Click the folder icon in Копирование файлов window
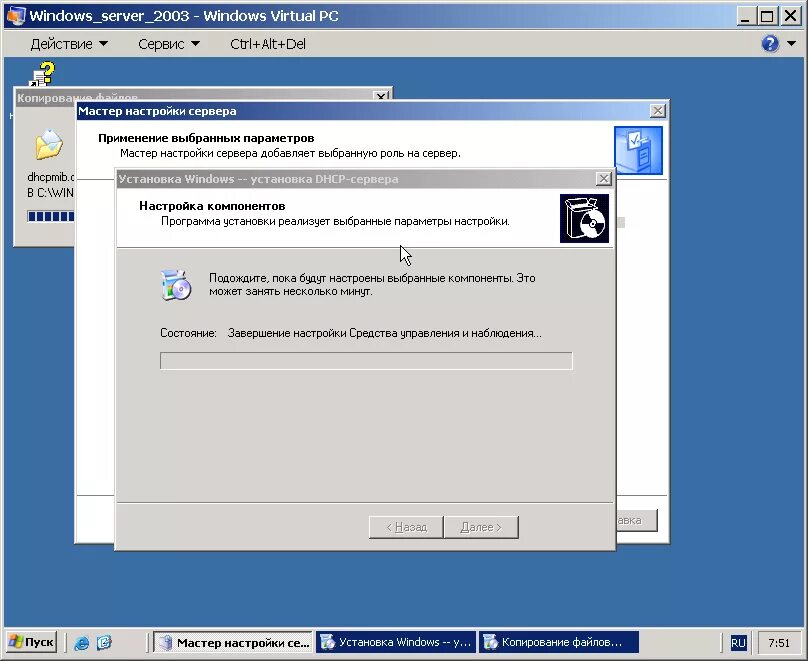The width and height of the screenshot is (808, 661). 49,144
